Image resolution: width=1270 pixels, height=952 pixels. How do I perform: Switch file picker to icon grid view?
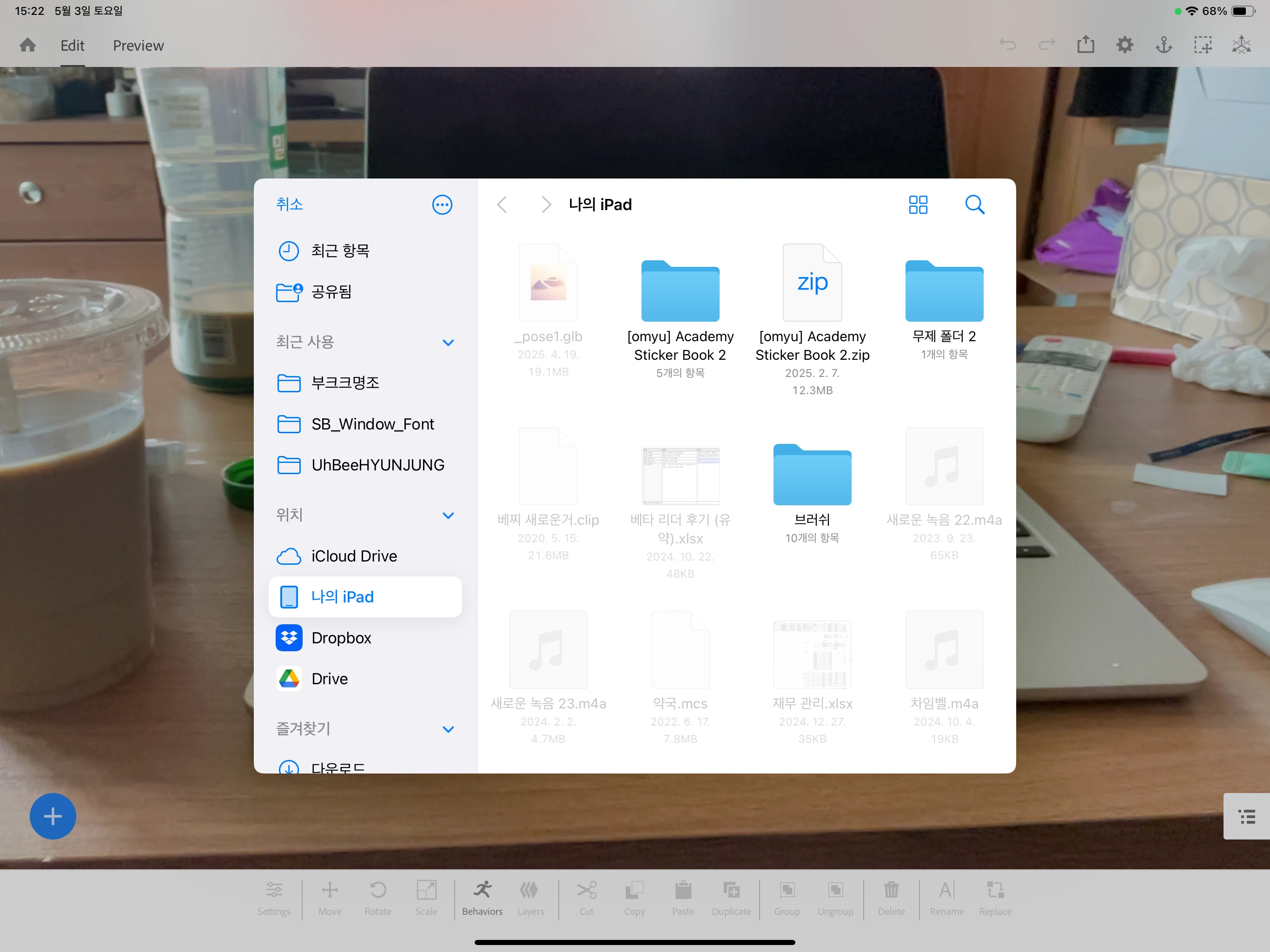918,205
